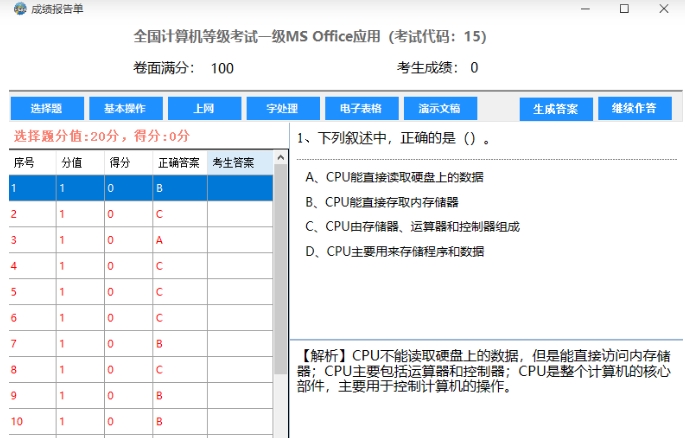
Task: Open the 电子表格 section
Action: pyautogui.click(x=362, y=108)
